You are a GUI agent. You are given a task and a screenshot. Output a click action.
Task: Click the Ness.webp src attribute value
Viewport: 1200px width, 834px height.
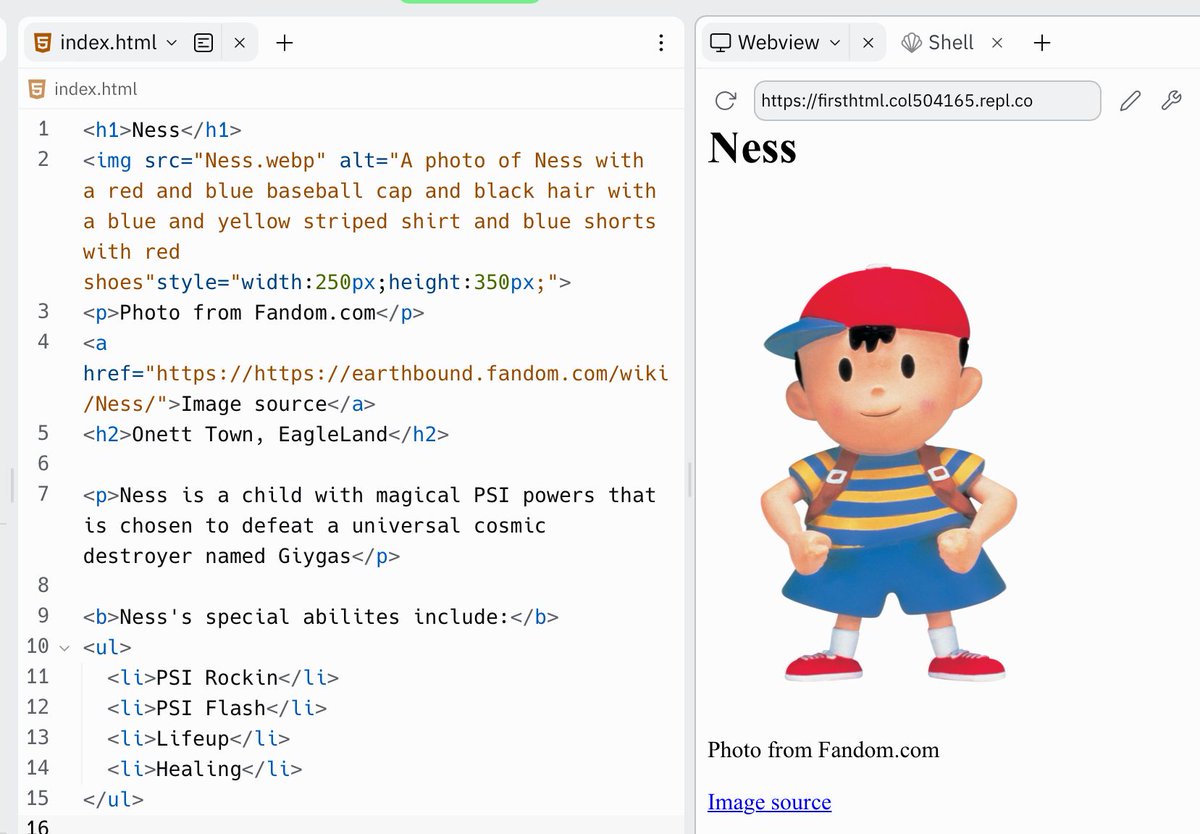click(x=260, y=160)
